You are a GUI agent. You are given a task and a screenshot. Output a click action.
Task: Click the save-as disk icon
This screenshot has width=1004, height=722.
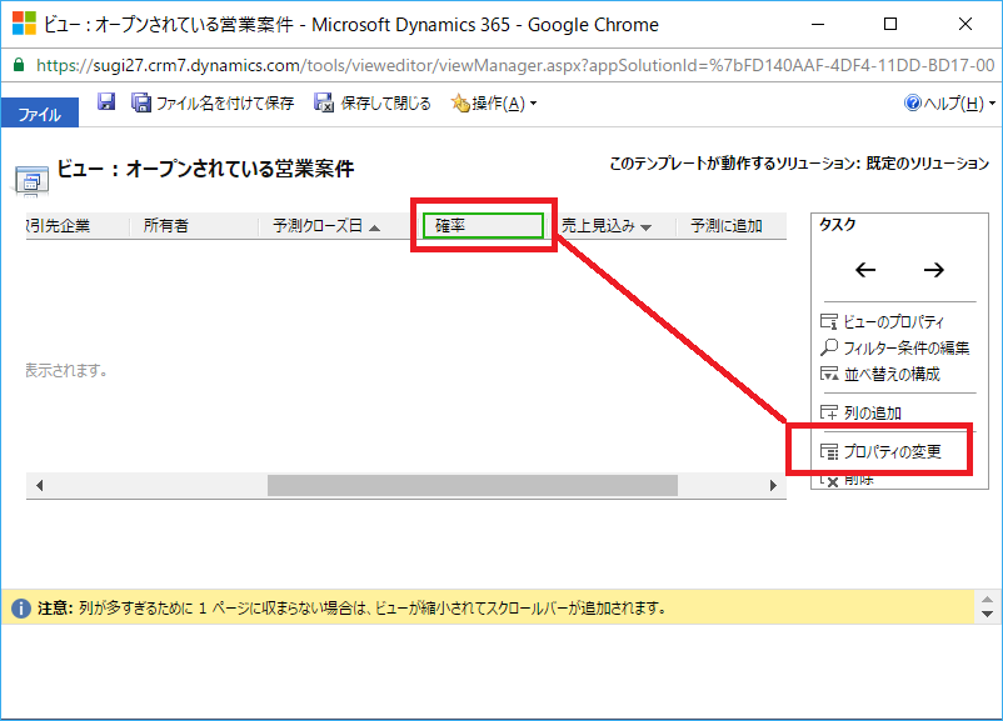(x=141, y=102)
